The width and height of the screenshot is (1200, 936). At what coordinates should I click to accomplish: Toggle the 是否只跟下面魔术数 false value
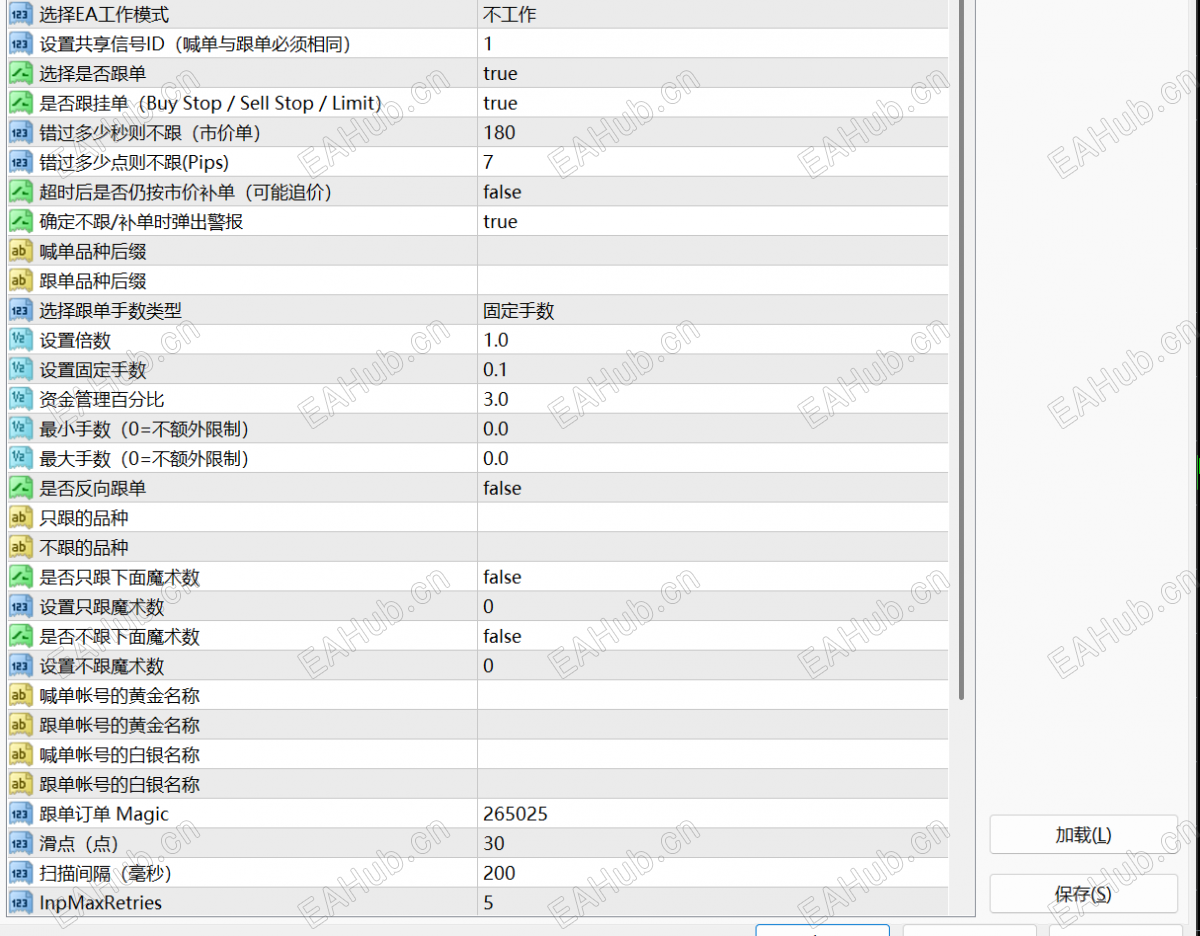pos(712,577)
